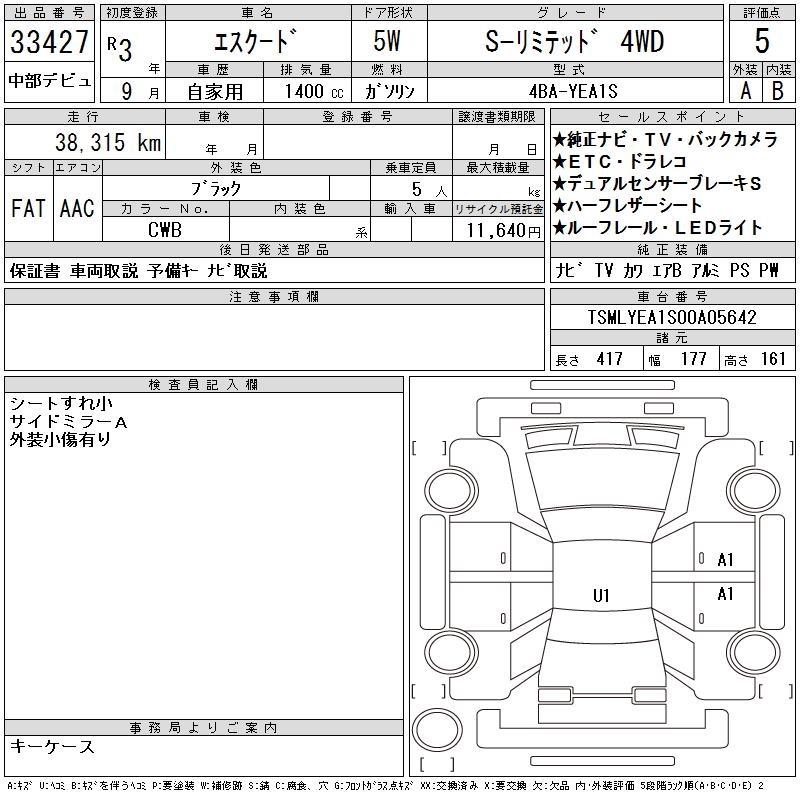This screenshot has width=800, height=800.
Task: Click the rear-right wheel on the car diagram
Action: pyautogui.click(x=754, y=652)
